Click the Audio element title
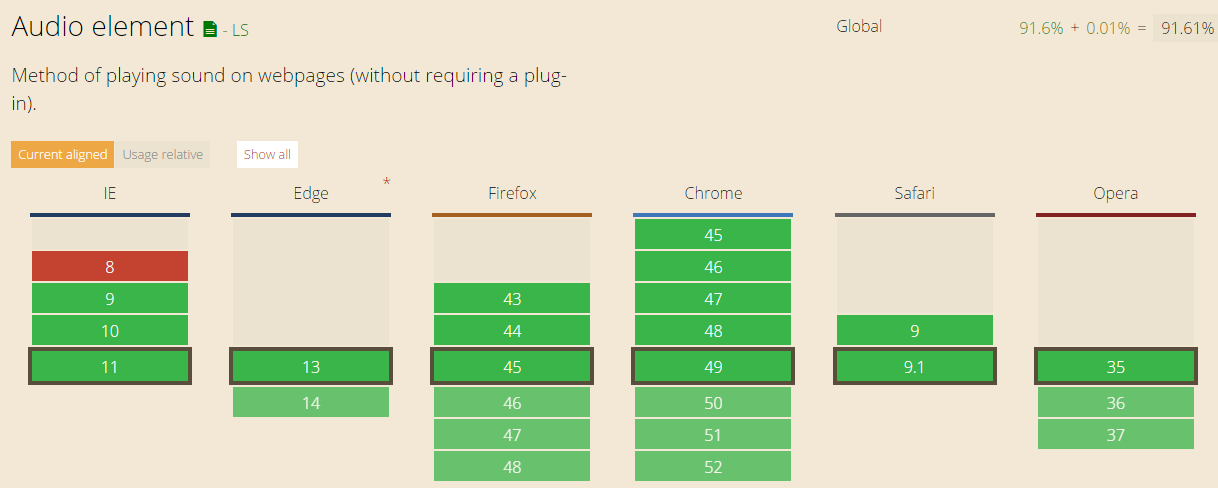Screen dimensions: 1218x488 click(102, 27)
